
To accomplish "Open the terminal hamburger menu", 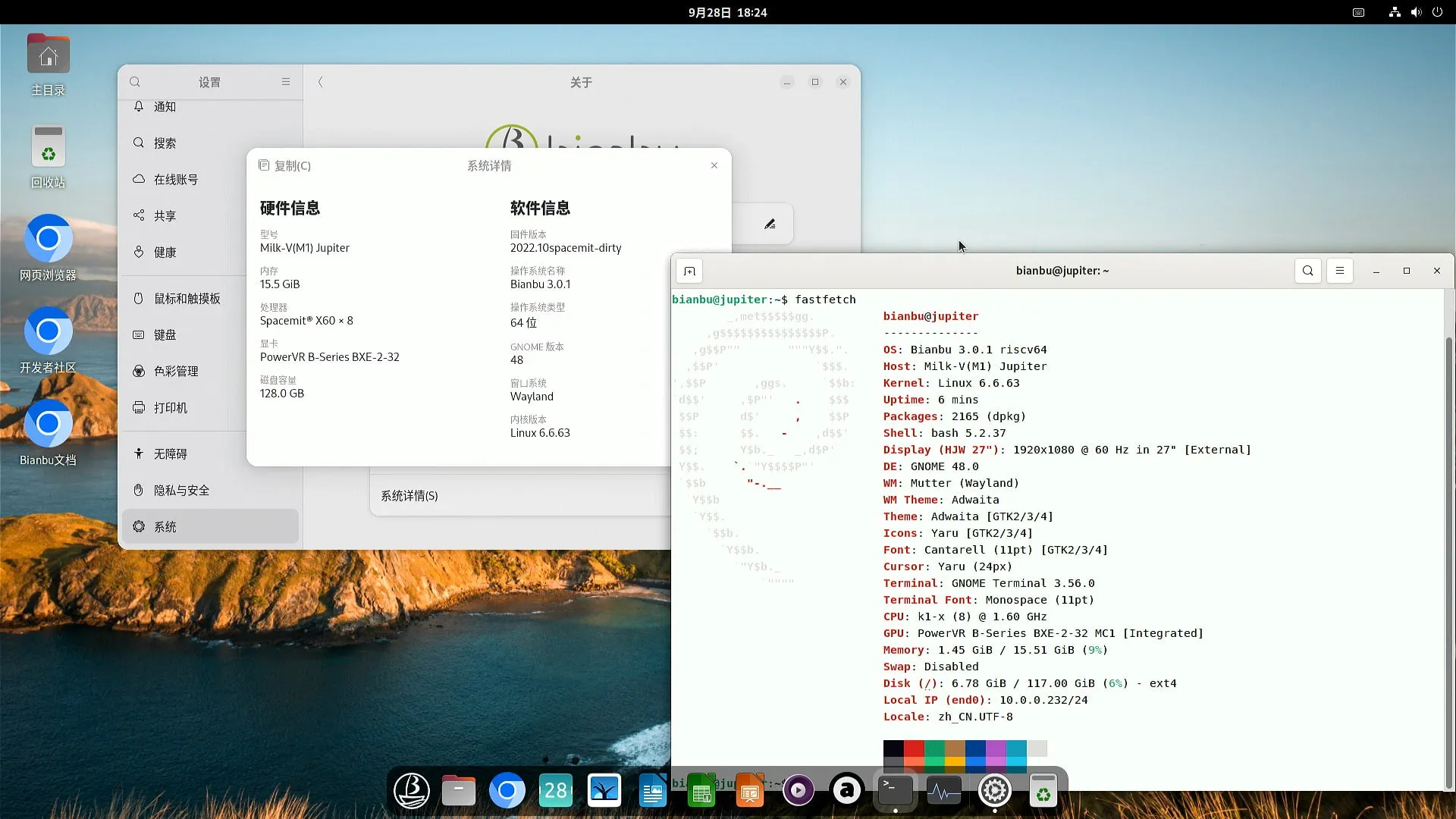I will coord(1340,271).
